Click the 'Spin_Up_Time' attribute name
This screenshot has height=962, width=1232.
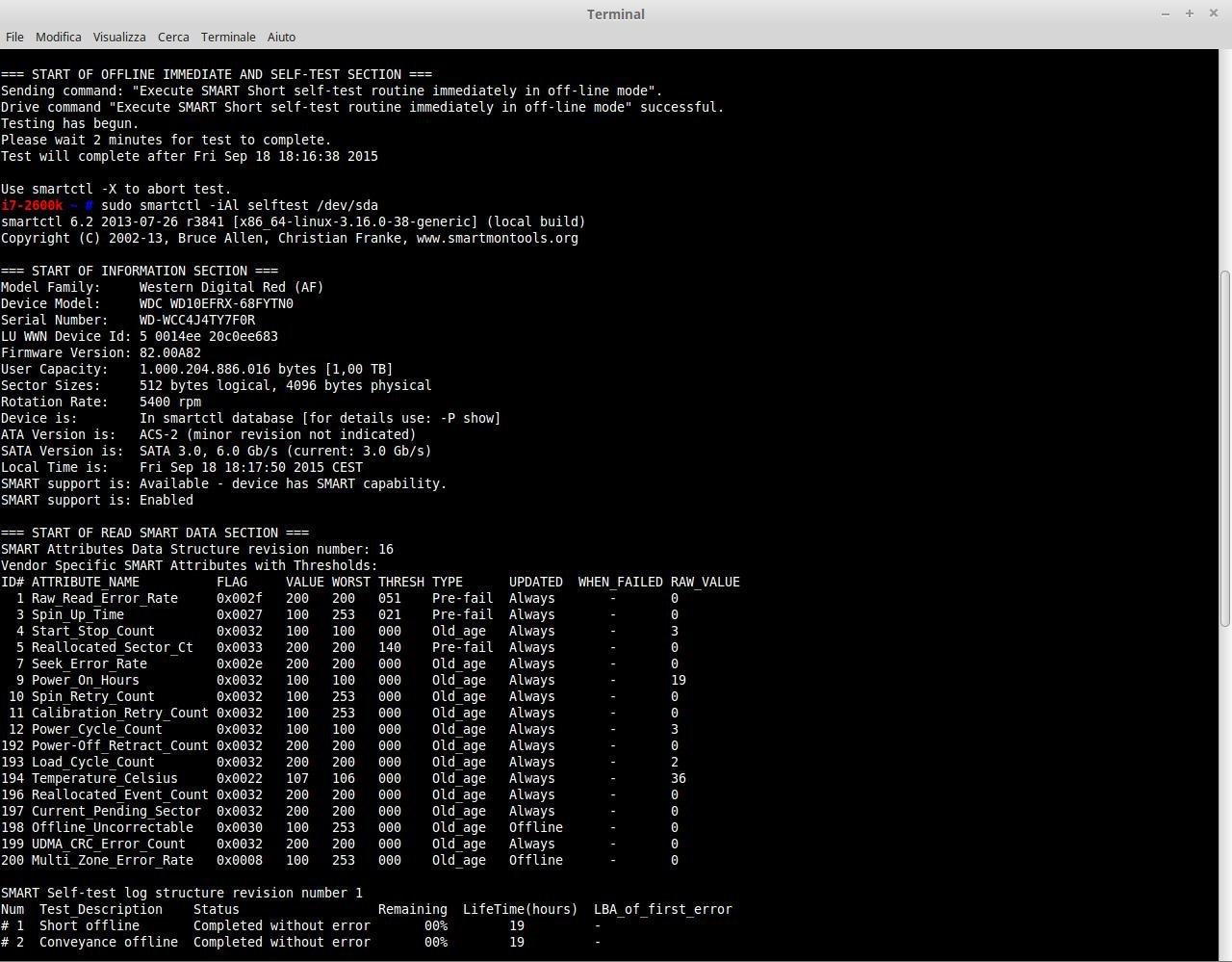click(78, 614)
